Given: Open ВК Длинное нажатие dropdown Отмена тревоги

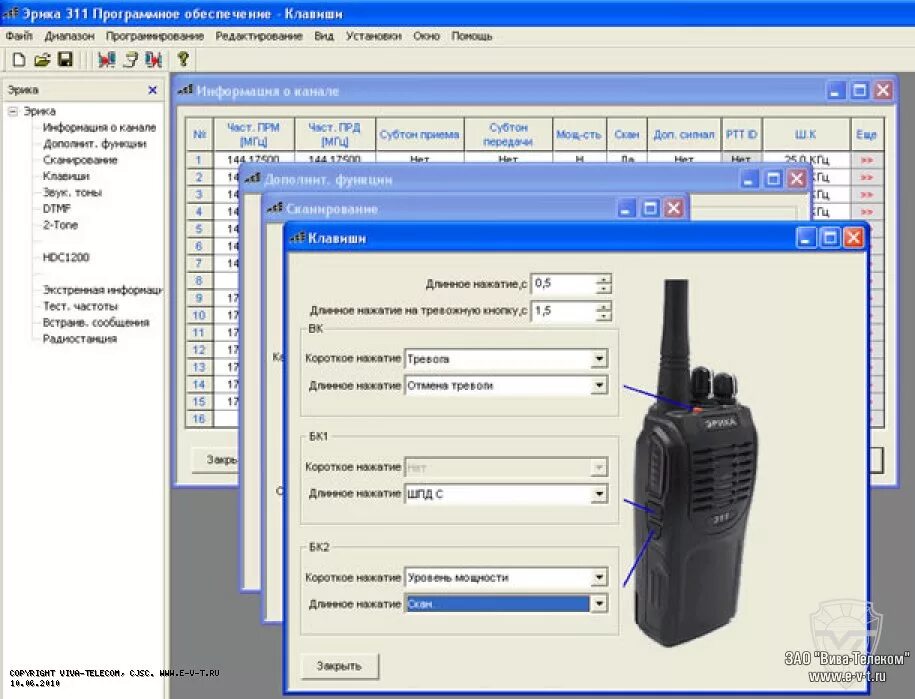Looking at the screenshot, I should pos(599,385).
